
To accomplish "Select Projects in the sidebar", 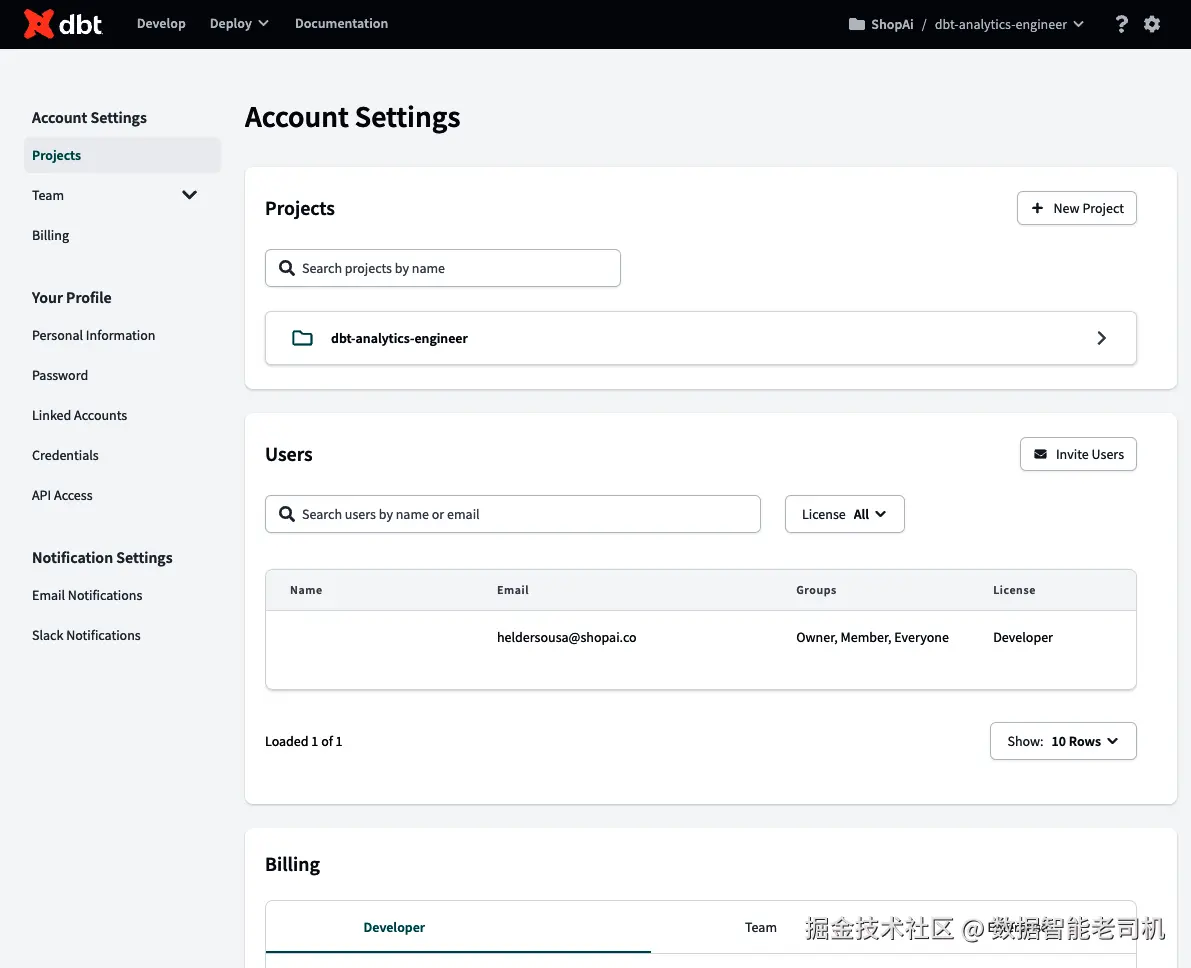I will click(x=122, y=155).
